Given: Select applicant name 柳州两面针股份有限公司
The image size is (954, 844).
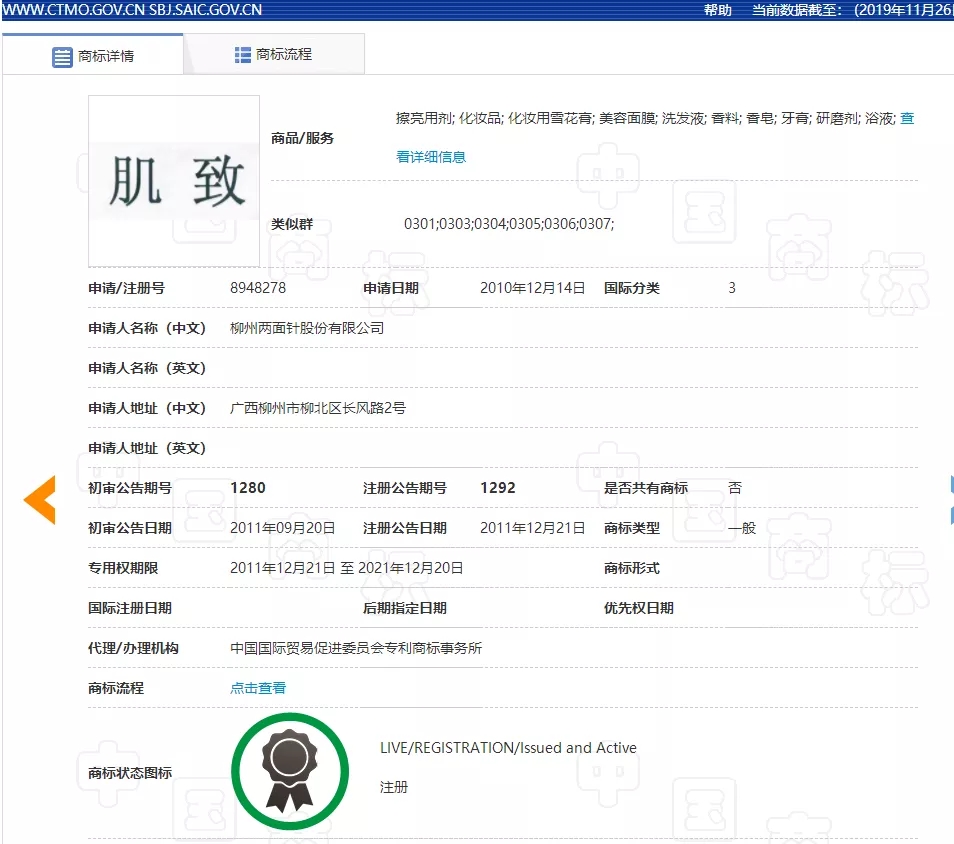Looking at the screenshot, I should pos(307,328).
